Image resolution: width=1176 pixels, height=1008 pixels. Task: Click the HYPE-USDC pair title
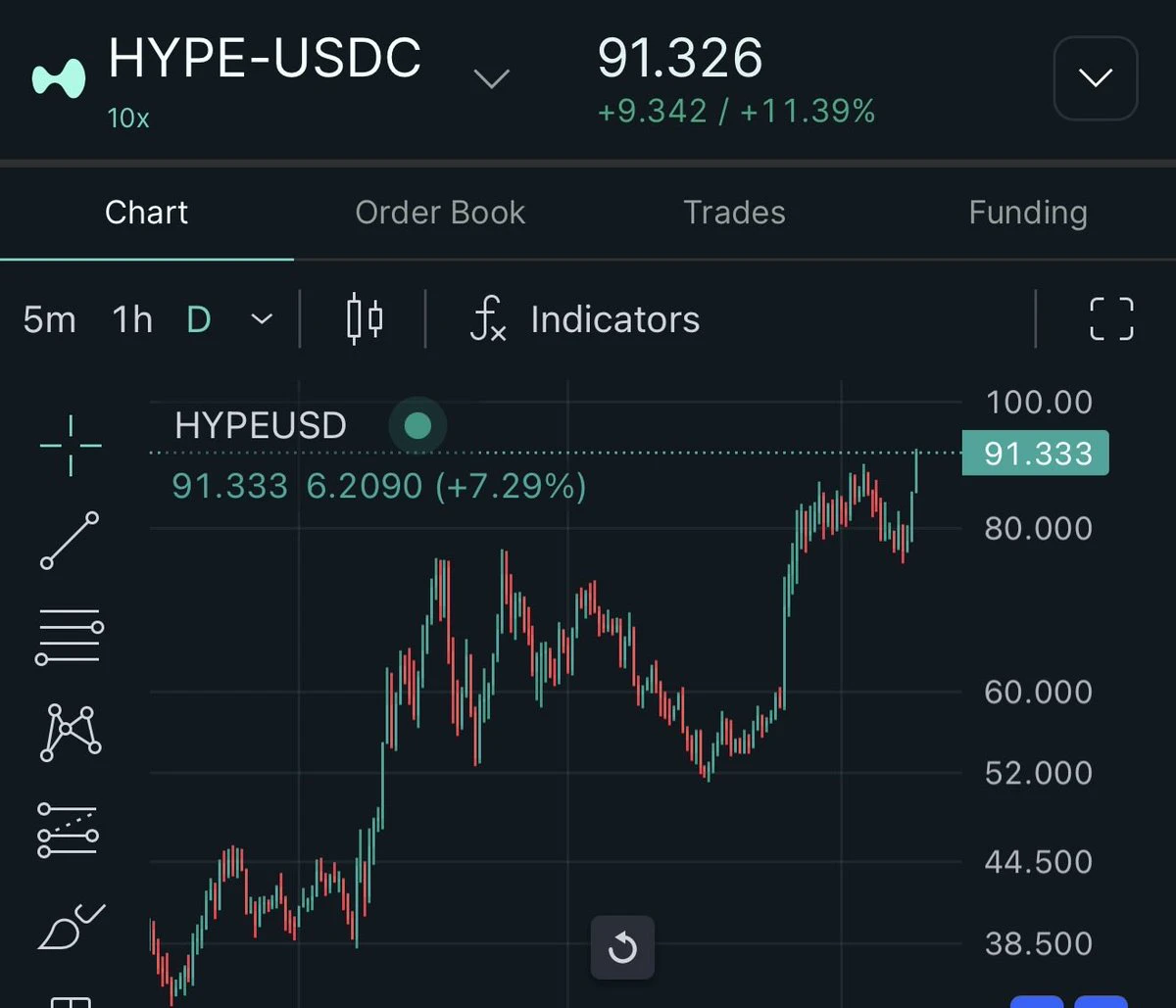pos(265,58)
